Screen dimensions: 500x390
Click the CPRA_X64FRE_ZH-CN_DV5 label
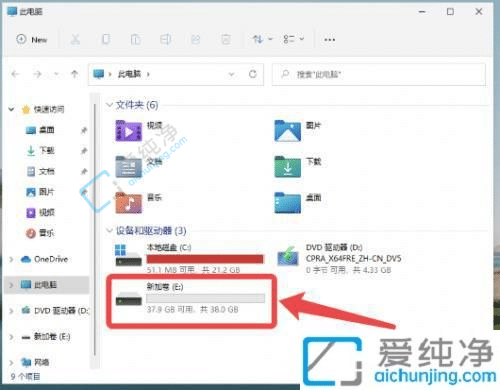(x=353, y=259)
